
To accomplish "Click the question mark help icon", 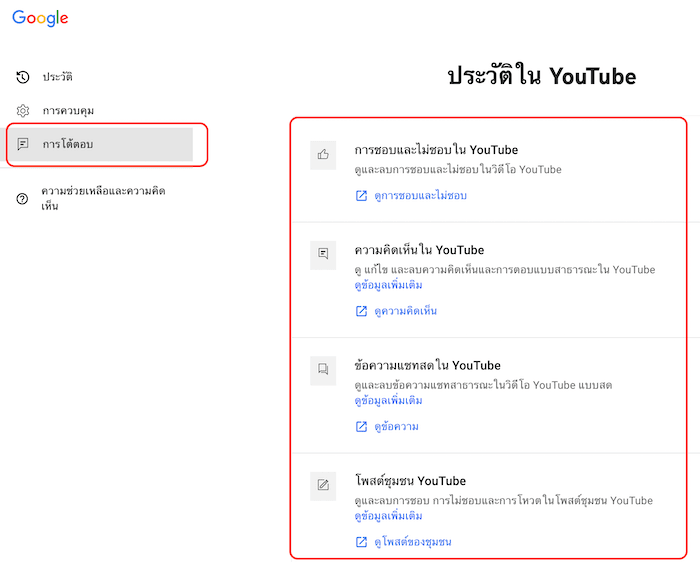I will pos(22,199).
